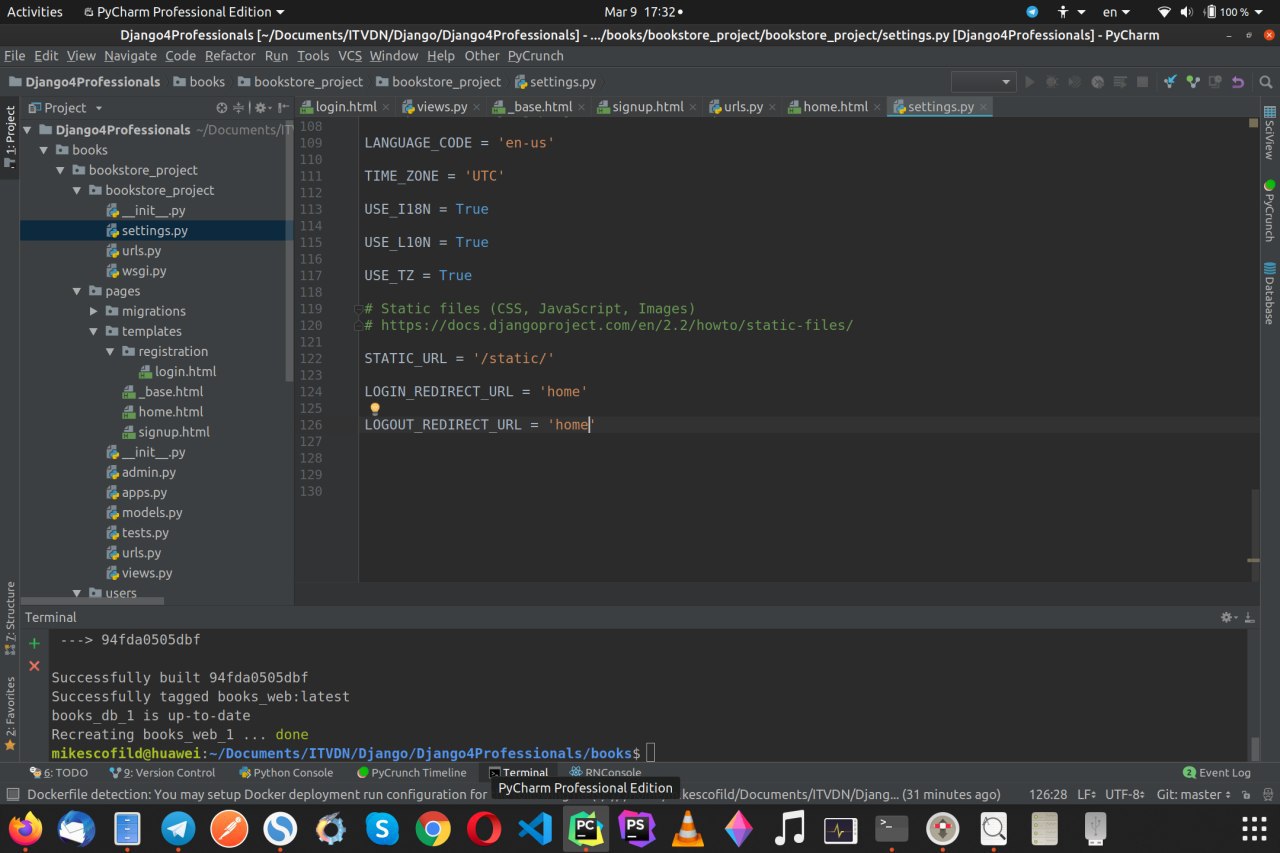Open Telegram from the dock
The image size is (1280, 853).
(179, 828)
